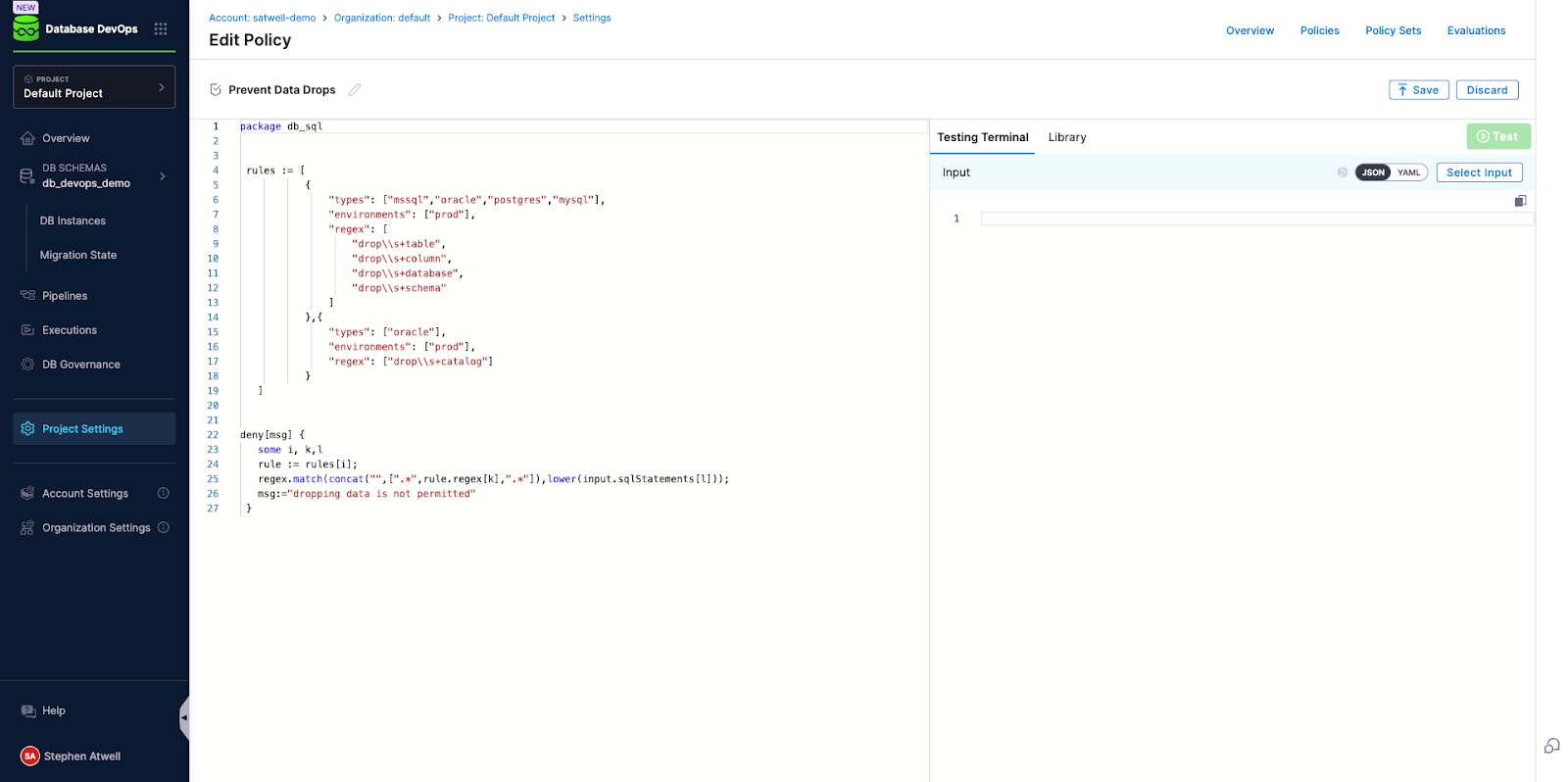Click the Organization Settings info icon
This screenshot has height=782, width=1568.
tap(164, 527)
